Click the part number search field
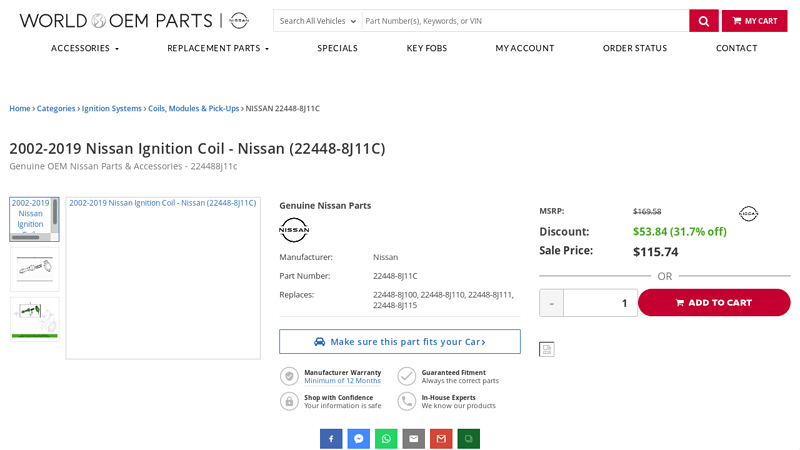This screenshot has height=450, width=800. [x=524, y=21]
